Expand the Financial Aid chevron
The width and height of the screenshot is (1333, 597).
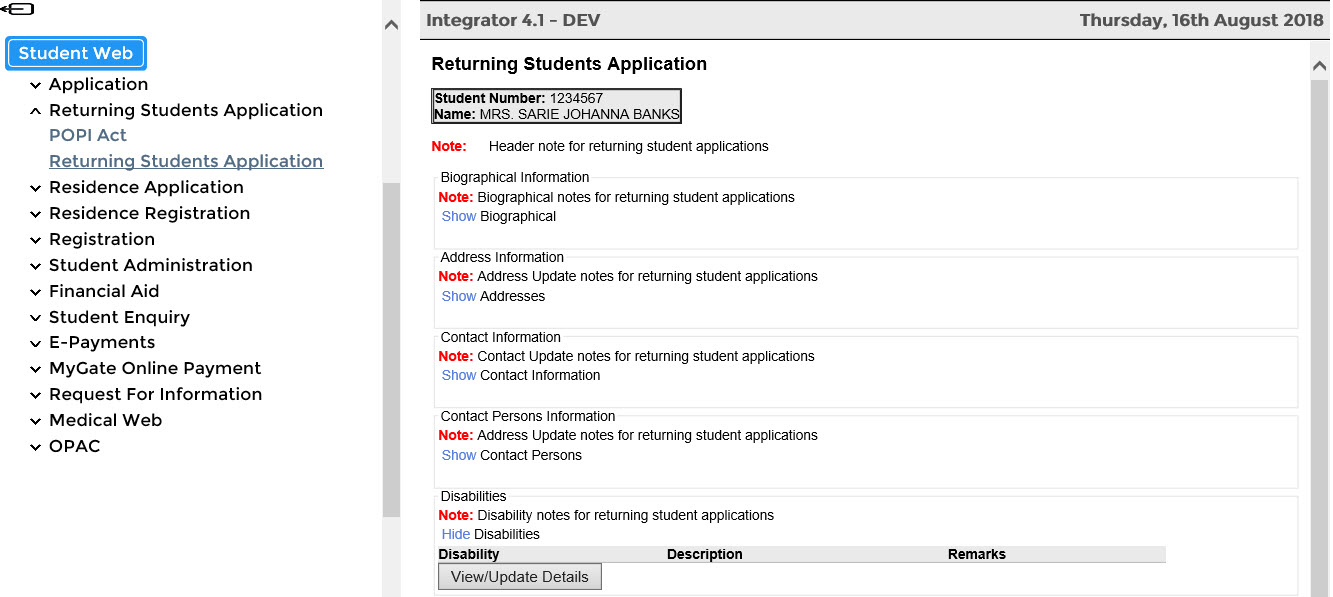pyautogui.click(x=36, y=292)
